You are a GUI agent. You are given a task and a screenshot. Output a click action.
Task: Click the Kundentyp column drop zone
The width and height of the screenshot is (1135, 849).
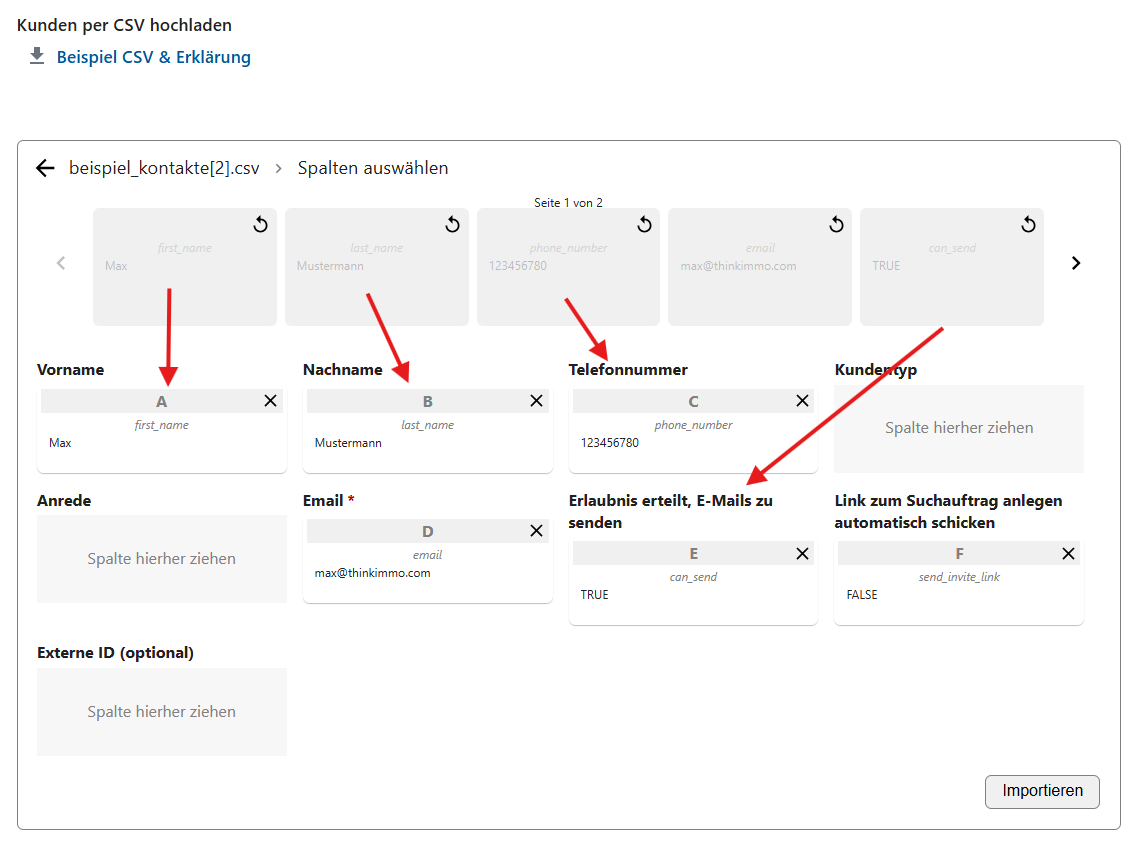959,428
